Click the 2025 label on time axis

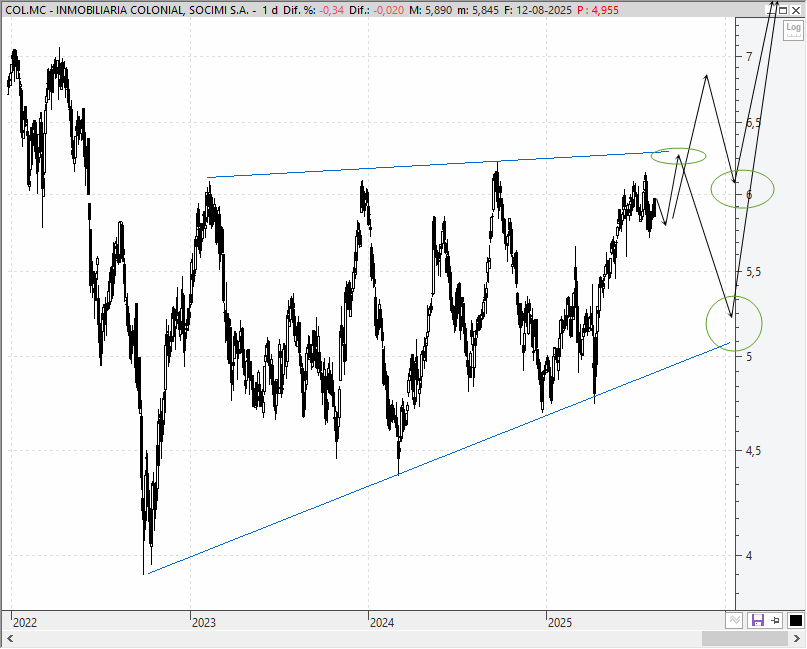pos(560,623)
